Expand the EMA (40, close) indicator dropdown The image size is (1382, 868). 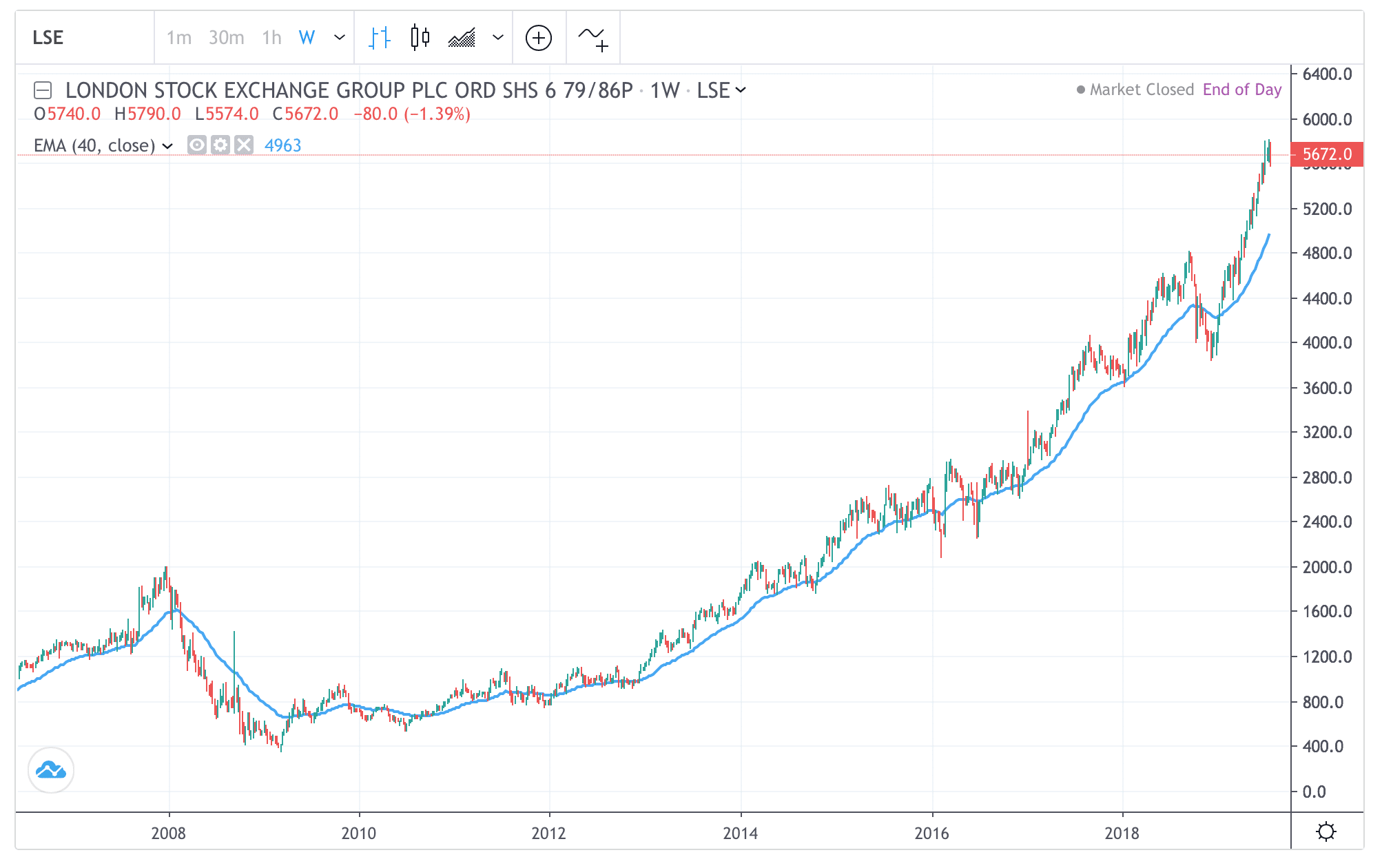coord(167,146)
